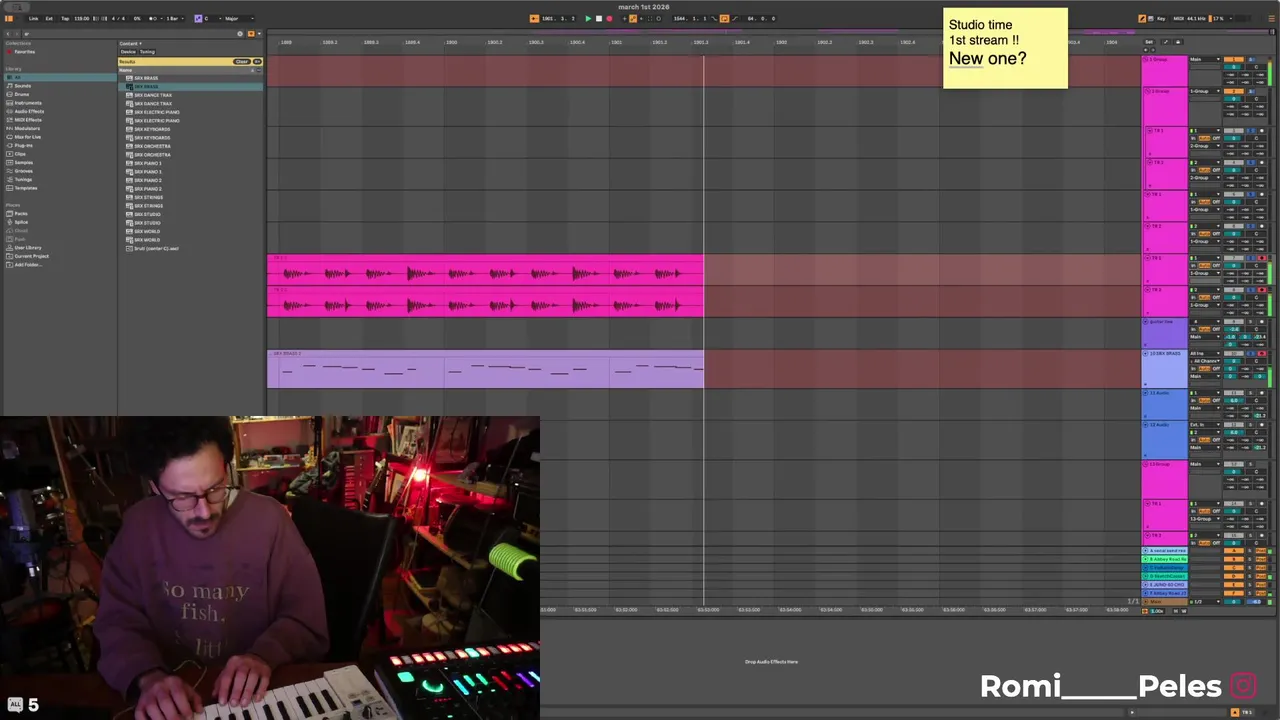Open the Ext. In input dropdown
The image size is (1280, 720).
(x=1205, y=425)
